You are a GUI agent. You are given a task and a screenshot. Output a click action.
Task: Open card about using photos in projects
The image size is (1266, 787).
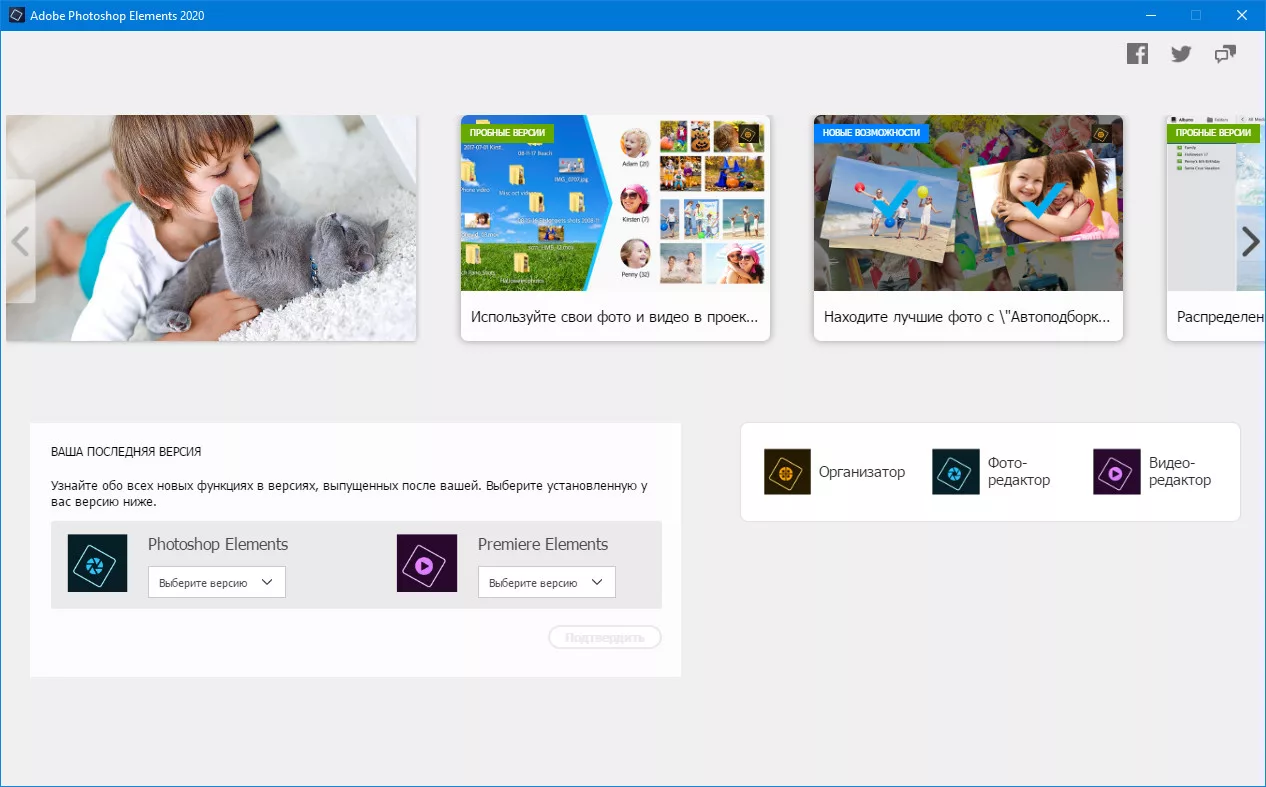[x=615, y=228]
